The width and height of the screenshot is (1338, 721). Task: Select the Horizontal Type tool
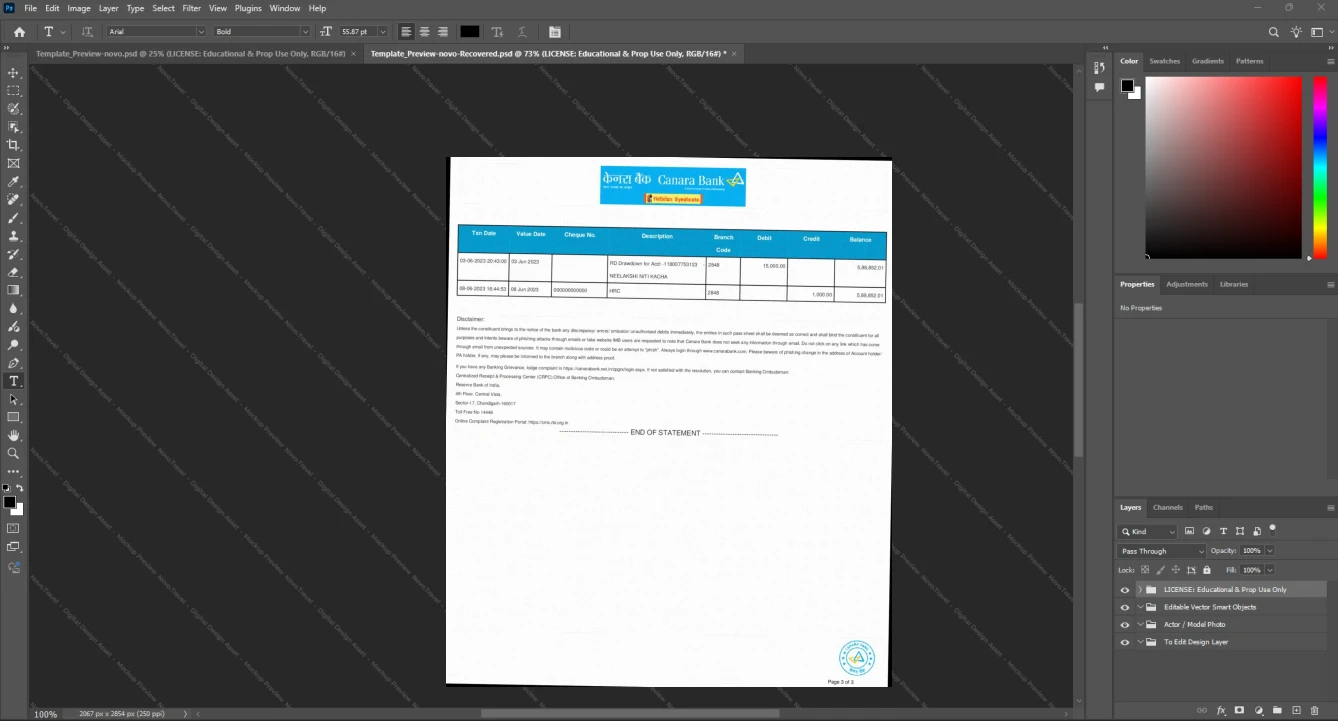(x=13, y=381)
